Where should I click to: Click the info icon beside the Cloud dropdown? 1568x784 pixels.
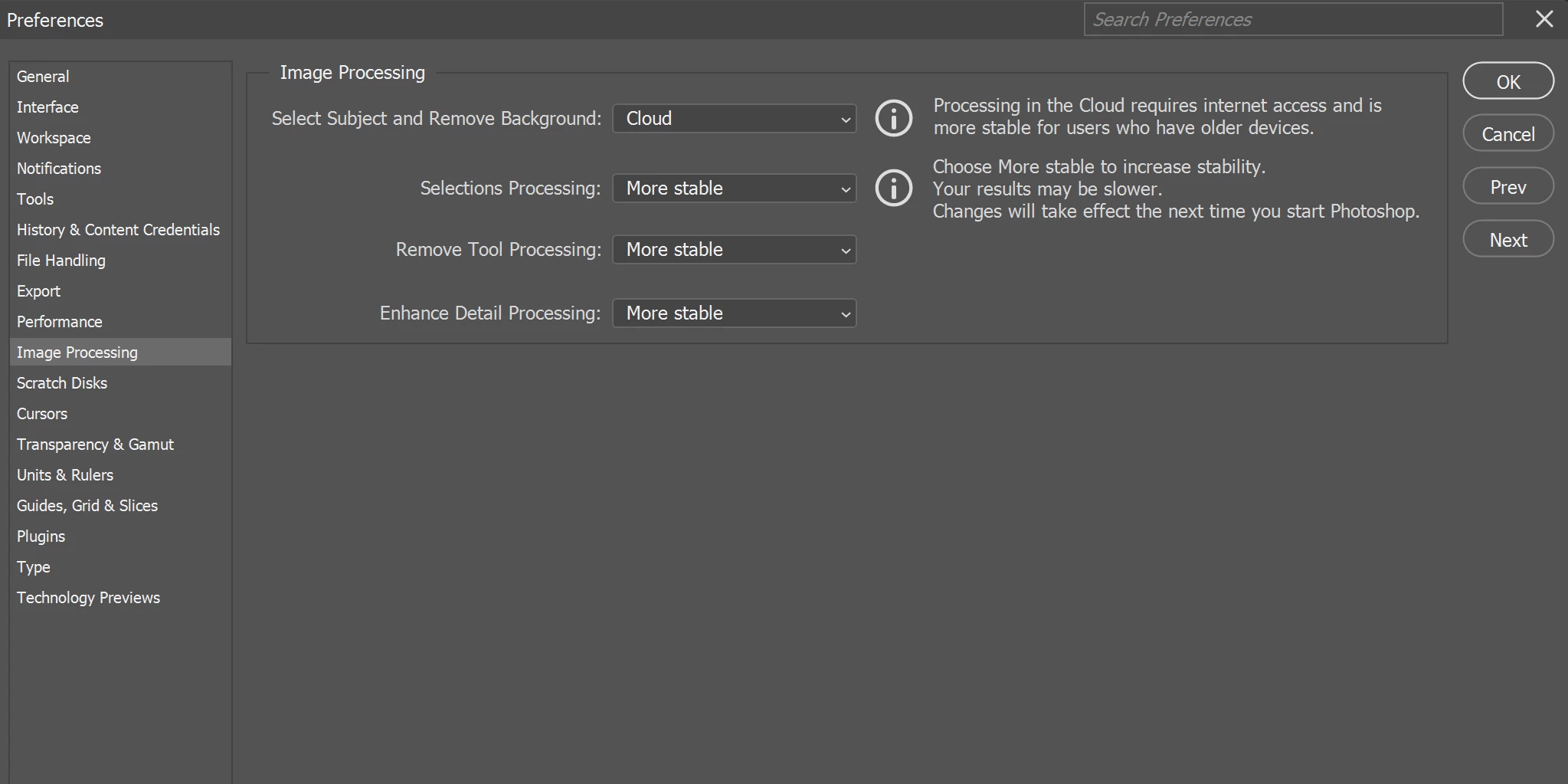click(x=893, y=118)
